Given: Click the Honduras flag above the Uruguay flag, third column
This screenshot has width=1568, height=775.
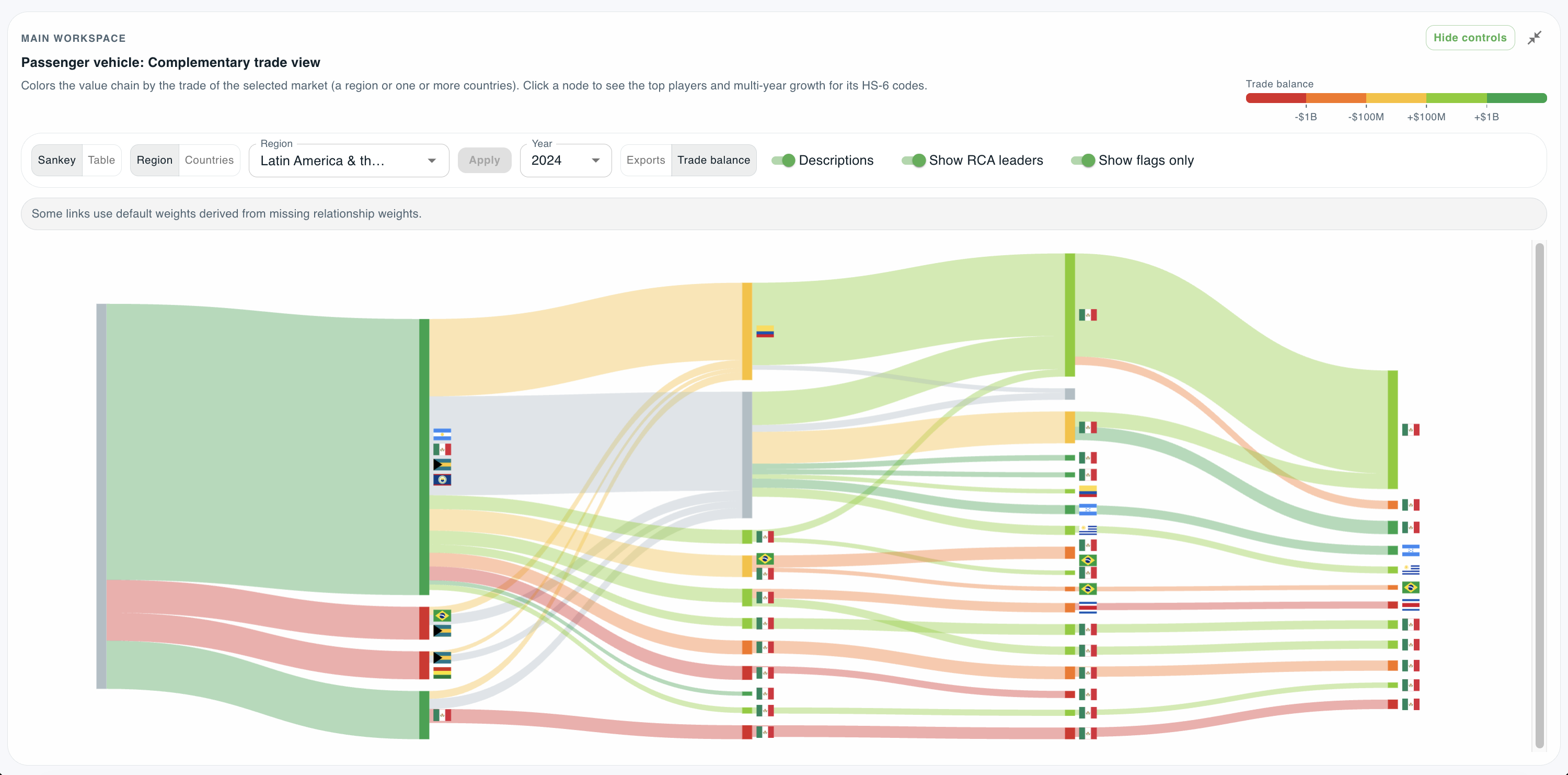Looking at the screenshot, I should tap(1088, 509).
